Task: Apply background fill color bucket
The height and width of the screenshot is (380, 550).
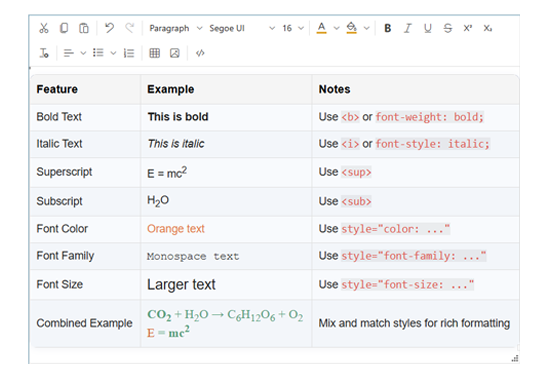Action: [x=351, y=28]
